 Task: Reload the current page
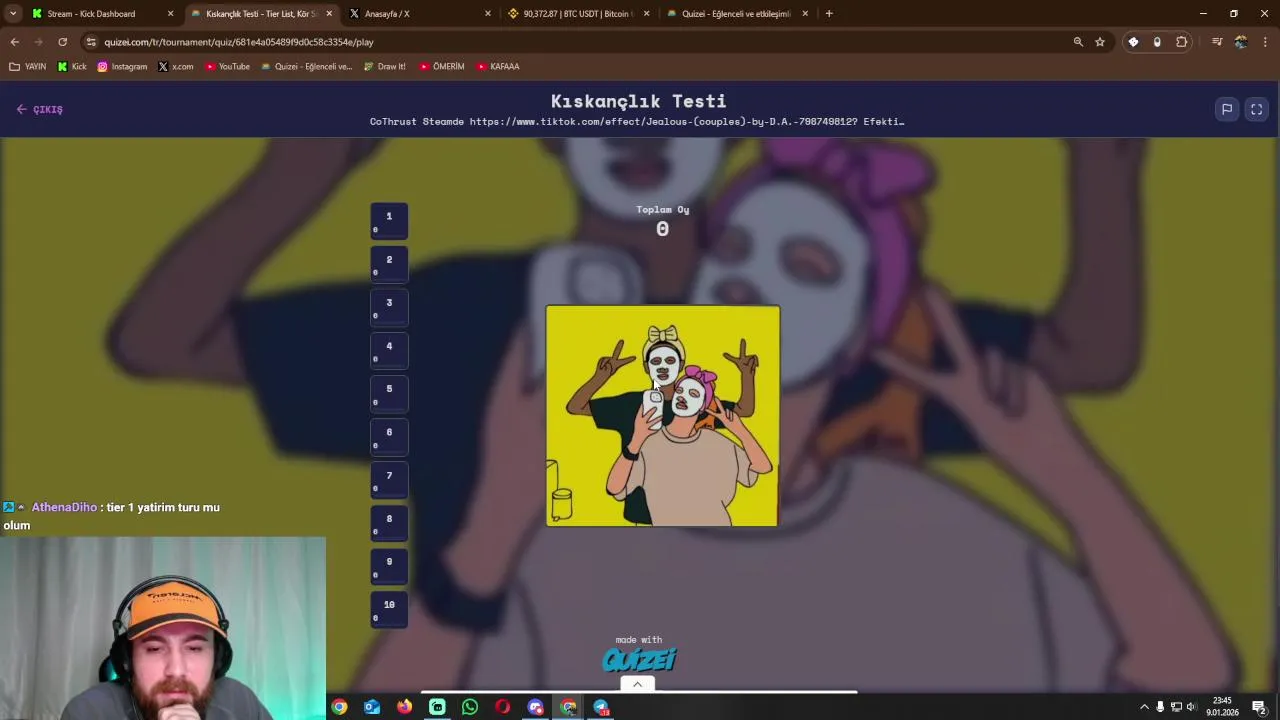62,42
